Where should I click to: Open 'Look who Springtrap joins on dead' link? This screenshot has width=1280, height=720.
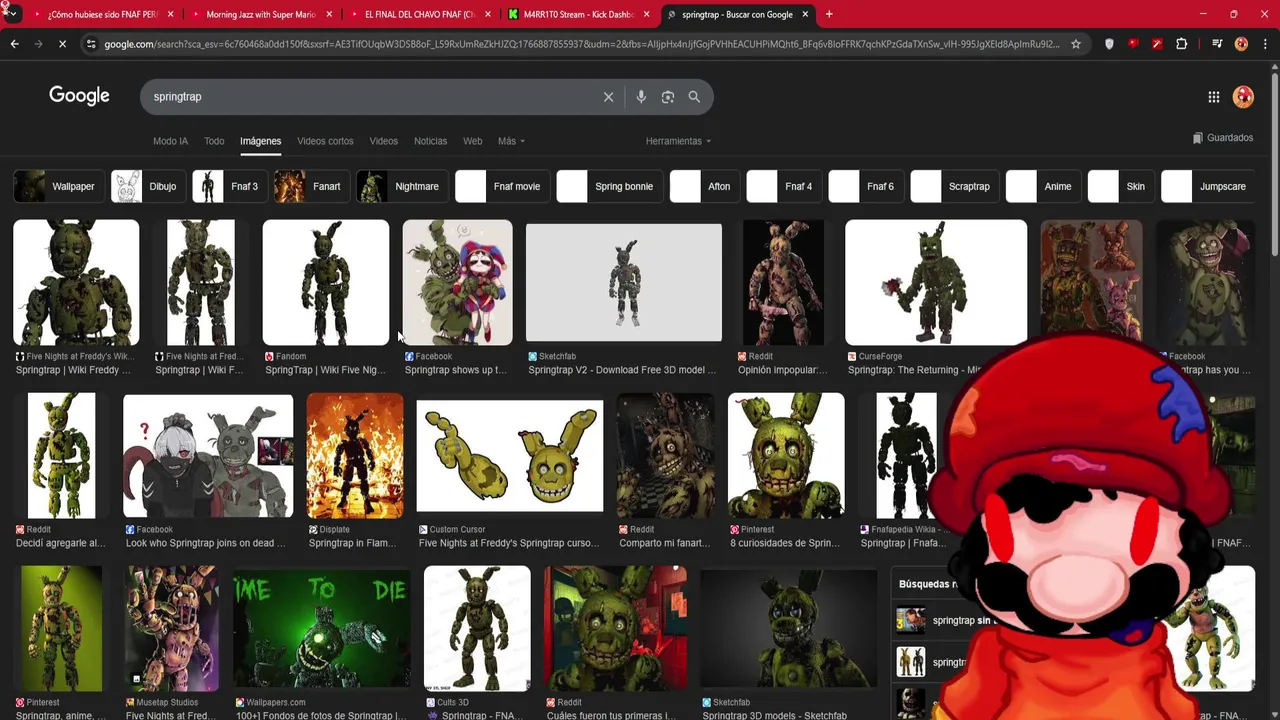point(205,543)
